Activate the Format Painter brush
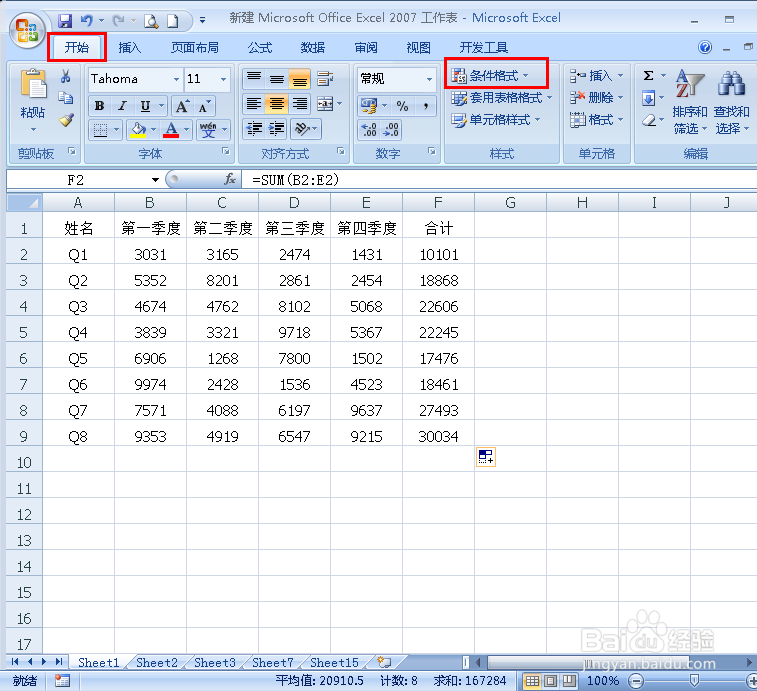Image resolution: width=757 pixels, height=691 pixels. pyautogui.click(x=66, y=120)
